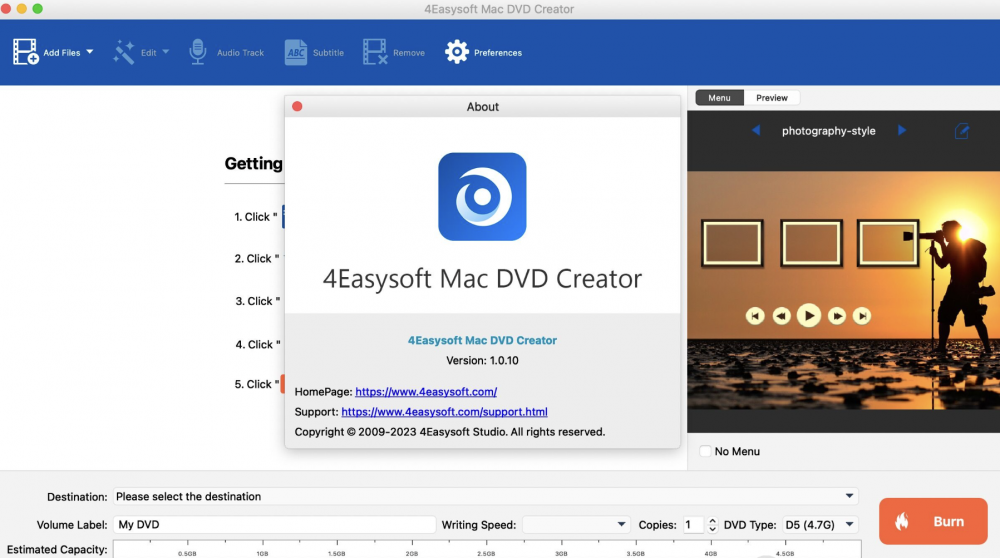Screen dimensions: 1000x558
Task: Click skip-to-end button in menu preview
Action: coord(862,316)
